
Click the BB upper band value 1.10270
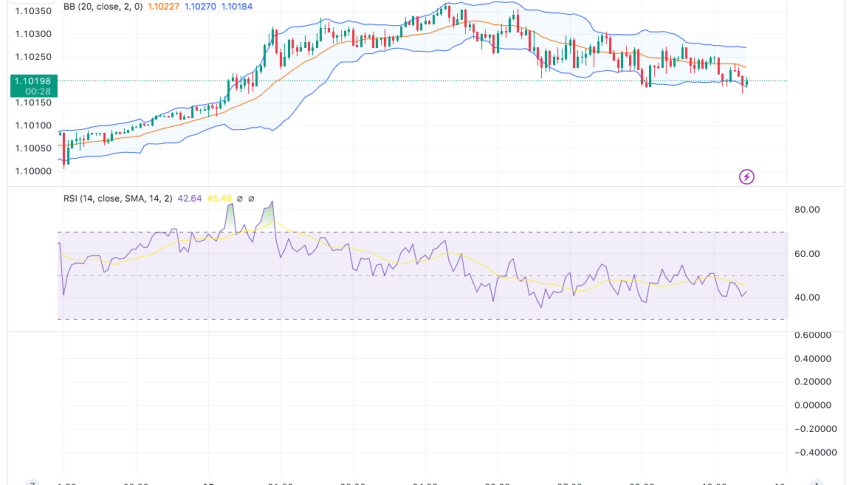[x=200, y=7]
